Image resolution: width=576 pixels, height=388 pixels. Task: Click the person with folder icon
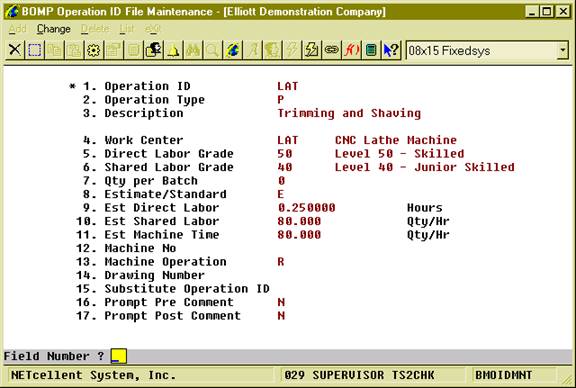[x=153, y=50]
